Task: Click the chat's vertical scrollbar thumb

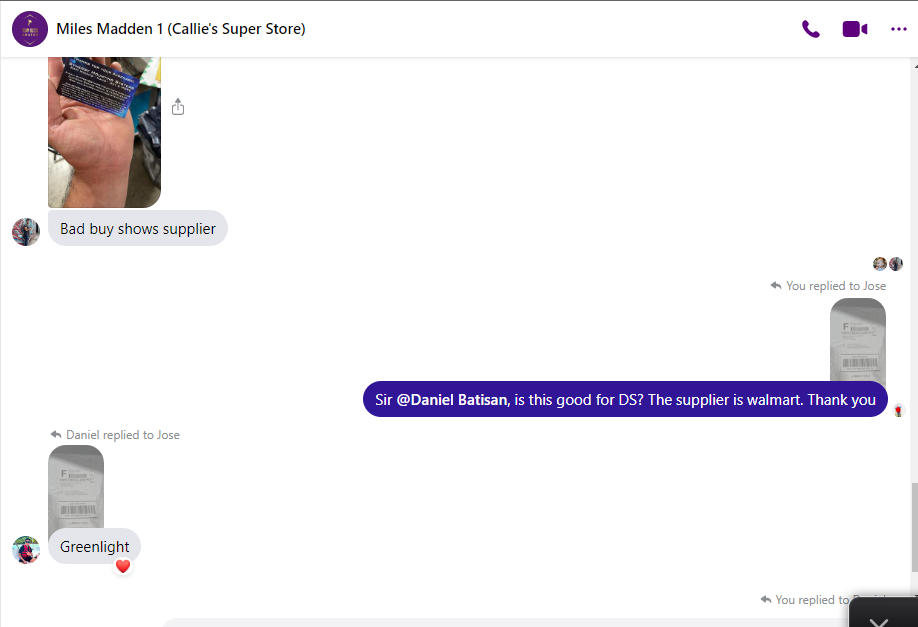Action: click(x=914, y=527)
